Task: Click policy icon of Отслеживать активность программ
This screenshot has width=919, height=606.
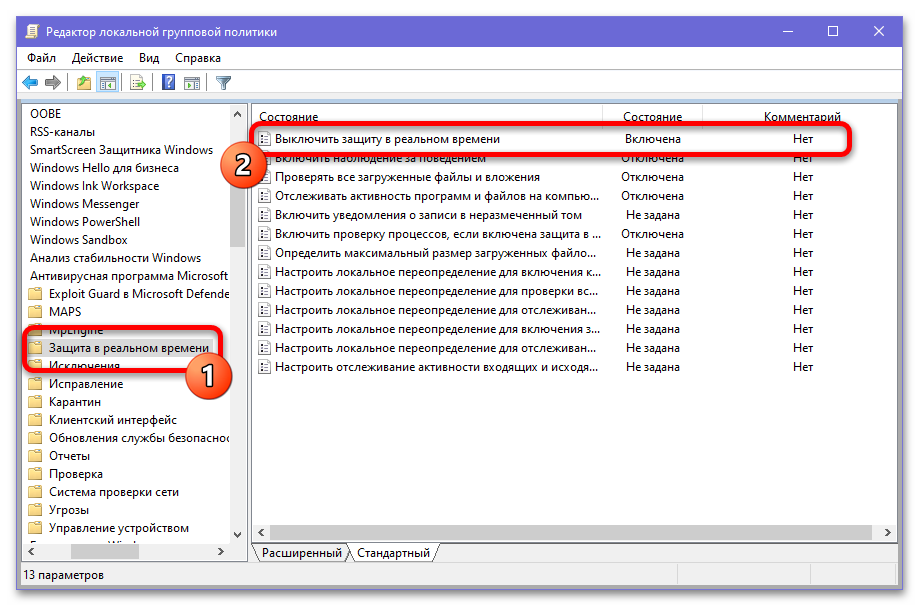Action: pyautogui.click(x=265, y=196)
